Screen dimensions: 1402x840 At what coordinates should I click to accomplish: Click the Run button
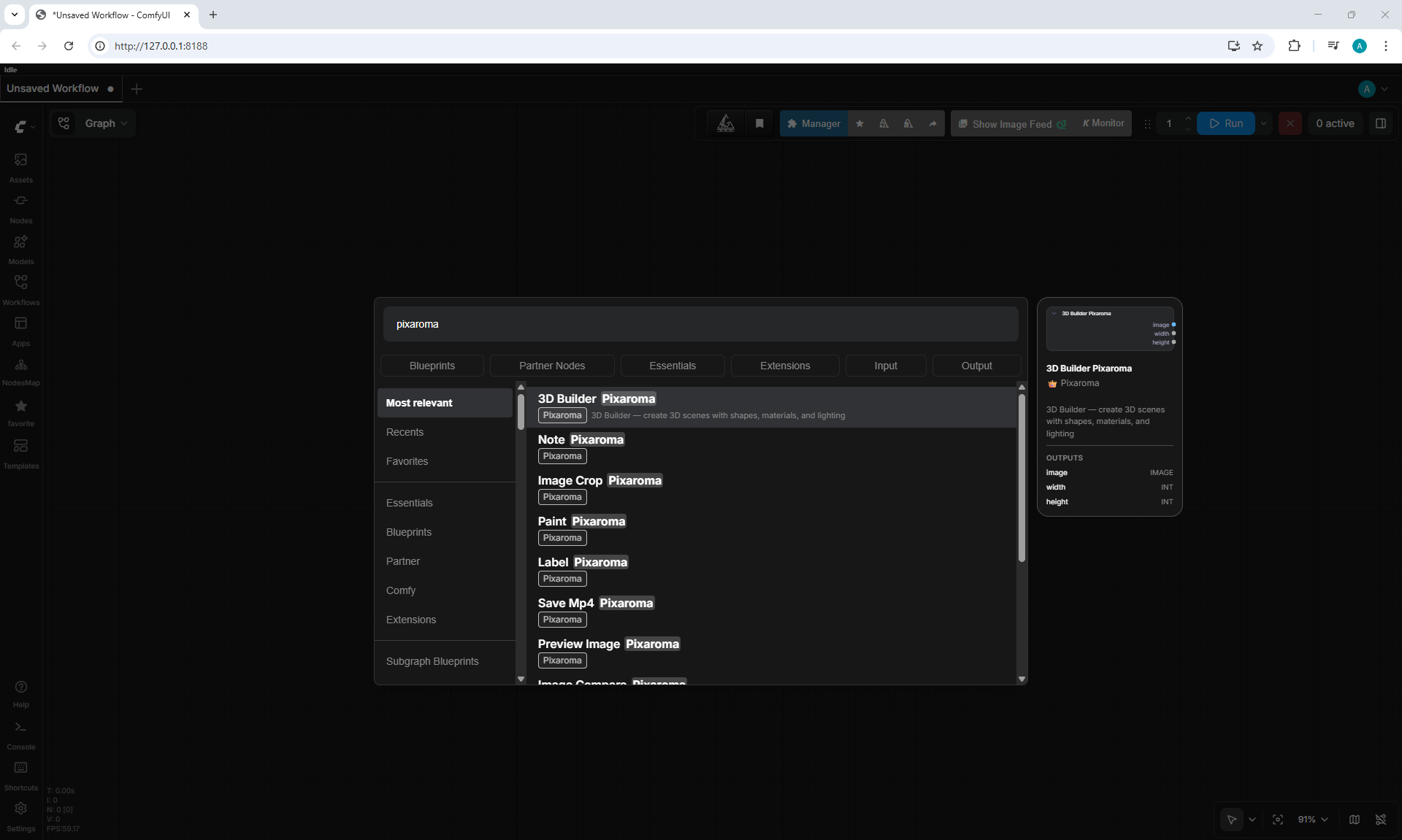click(x=1226, y=123)
